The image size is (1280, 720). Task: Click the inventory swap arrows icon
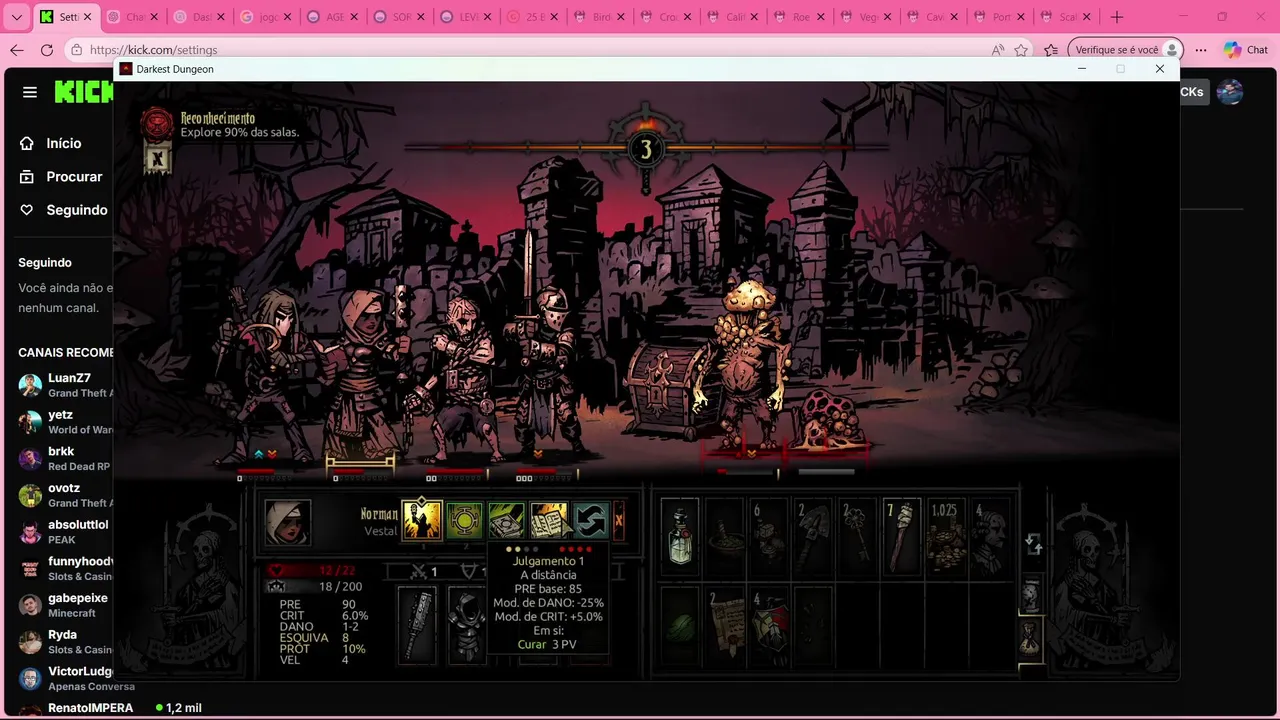(1033, 545)
